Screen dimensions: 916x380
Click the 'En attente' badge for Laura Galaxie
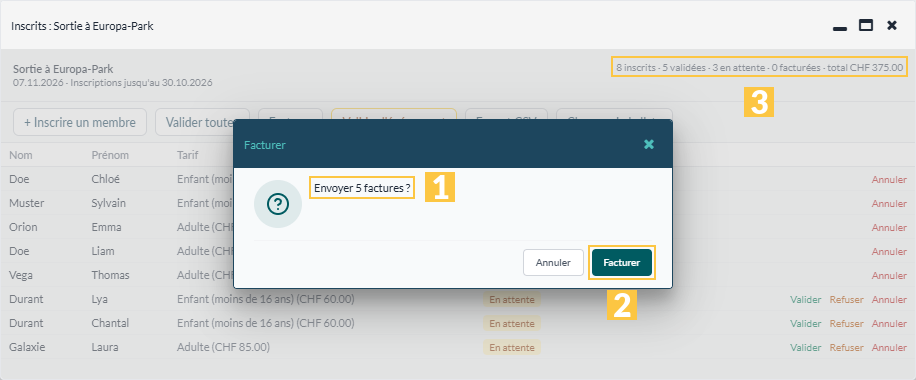[512, 347]
